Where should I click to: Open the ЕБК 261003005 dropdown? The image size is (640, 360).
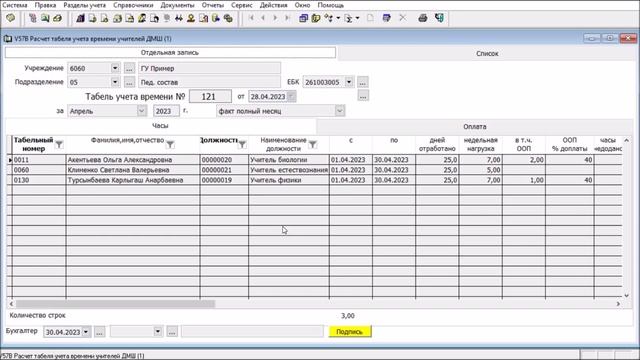point(349,82)
